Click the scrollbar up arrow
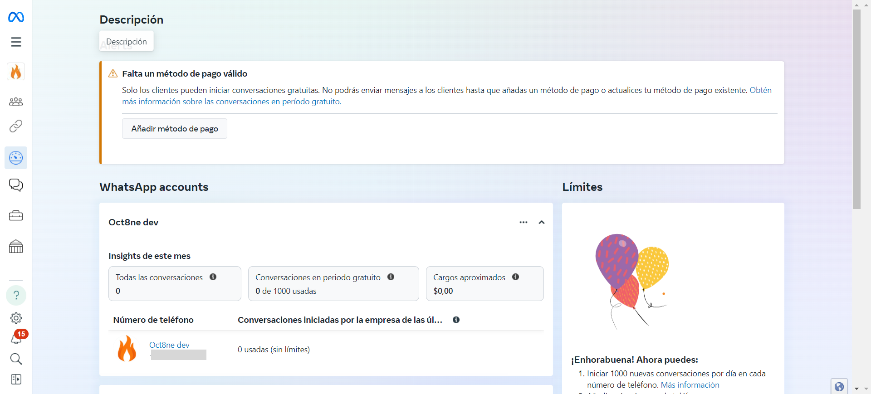This screenshot has width=871, height=394. pyautogui.click(x=858, y=4)
